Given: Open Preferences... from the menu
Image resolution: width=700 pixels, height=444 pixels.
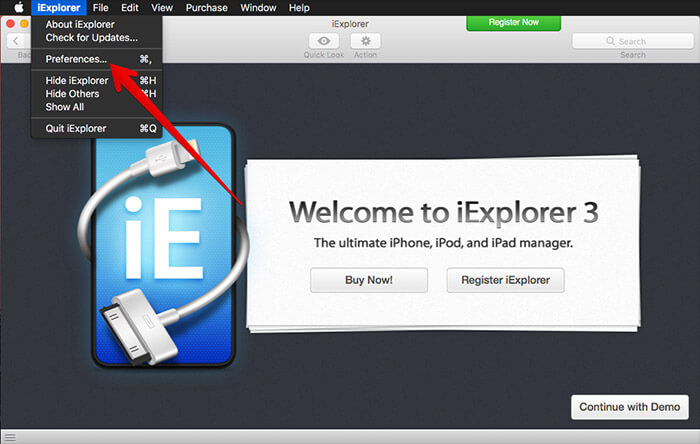Looking at the screenshot, I should coord(96,59).
